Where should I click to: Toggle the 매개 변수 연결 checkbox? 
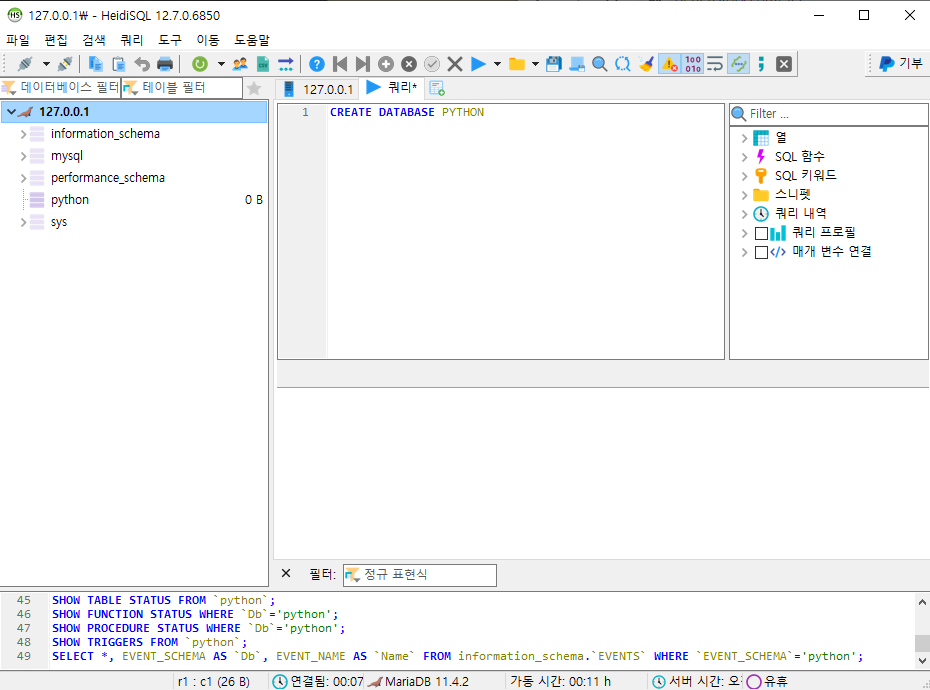pos(761,252)
